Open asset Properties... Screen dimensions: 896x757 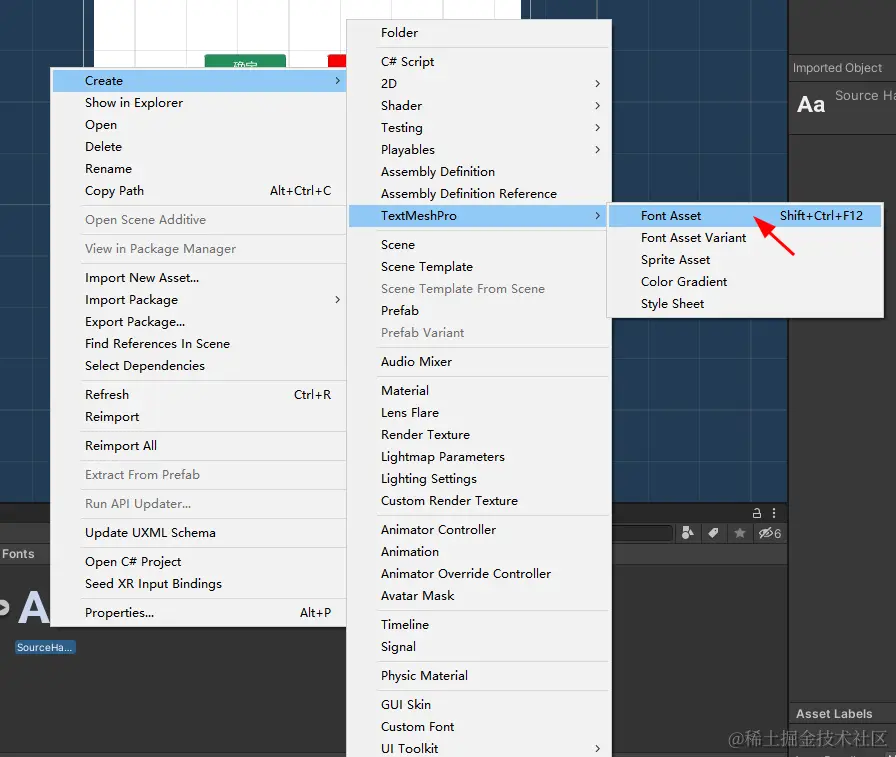tap(199, 612)
